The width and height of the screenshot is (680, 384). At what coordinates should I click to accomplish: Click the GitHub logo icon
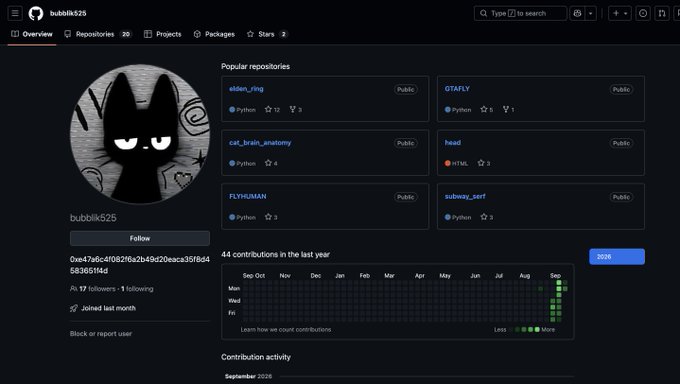pyautogui.click(x=36, y=13)
